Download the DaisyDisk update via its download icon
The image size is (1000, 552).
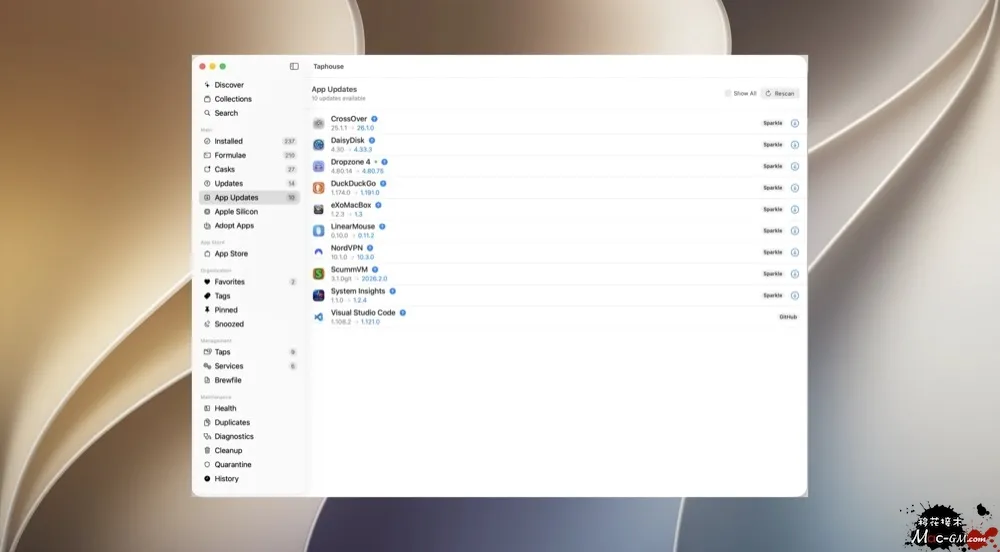pyautogui.click(x=795, y=145)
